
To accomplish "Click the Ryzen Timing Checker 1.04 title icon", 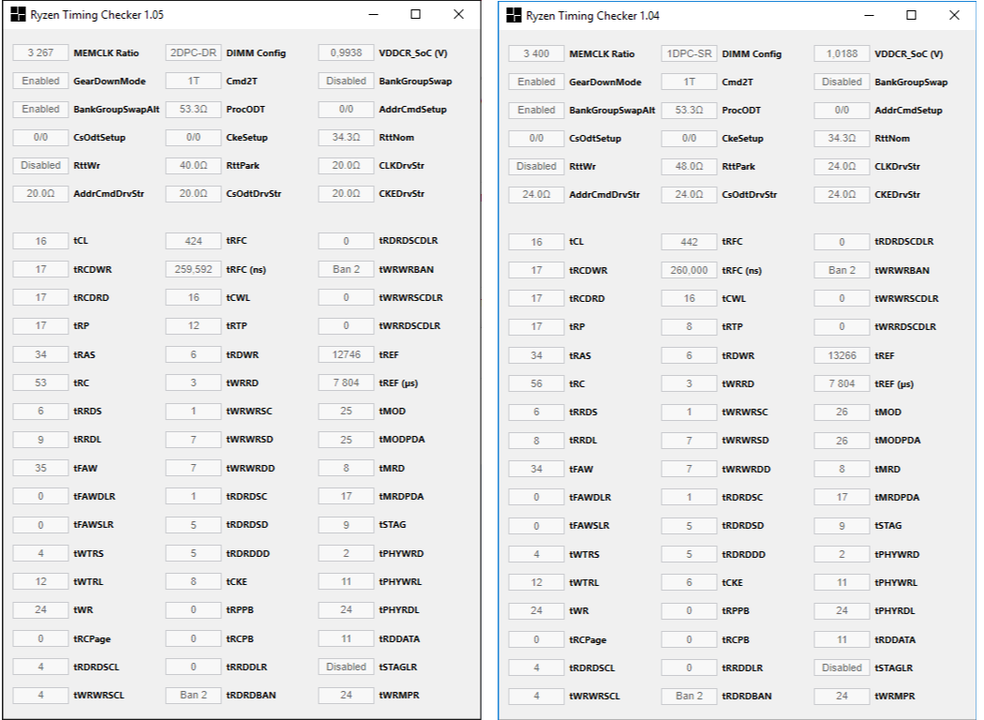I will coord(514,16).
